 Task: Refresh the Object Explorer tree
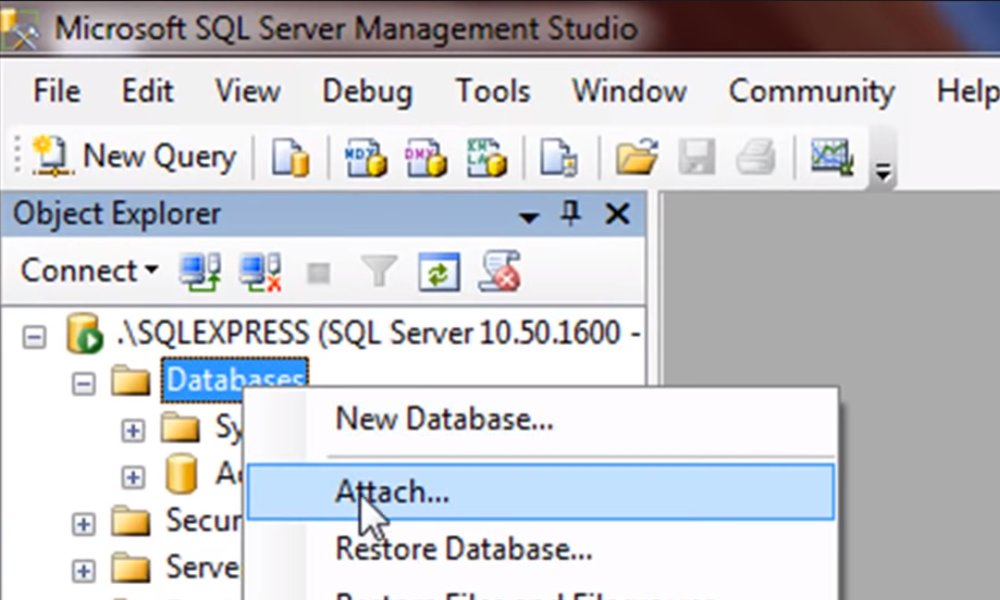tap(438, 271)
